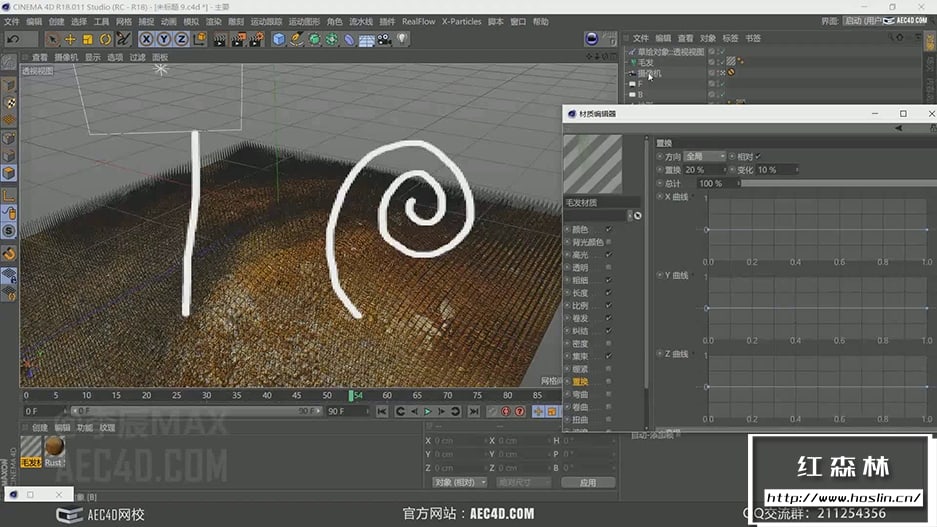
Task: Select the Move tool in toolbar
Action: coord(70,39)
